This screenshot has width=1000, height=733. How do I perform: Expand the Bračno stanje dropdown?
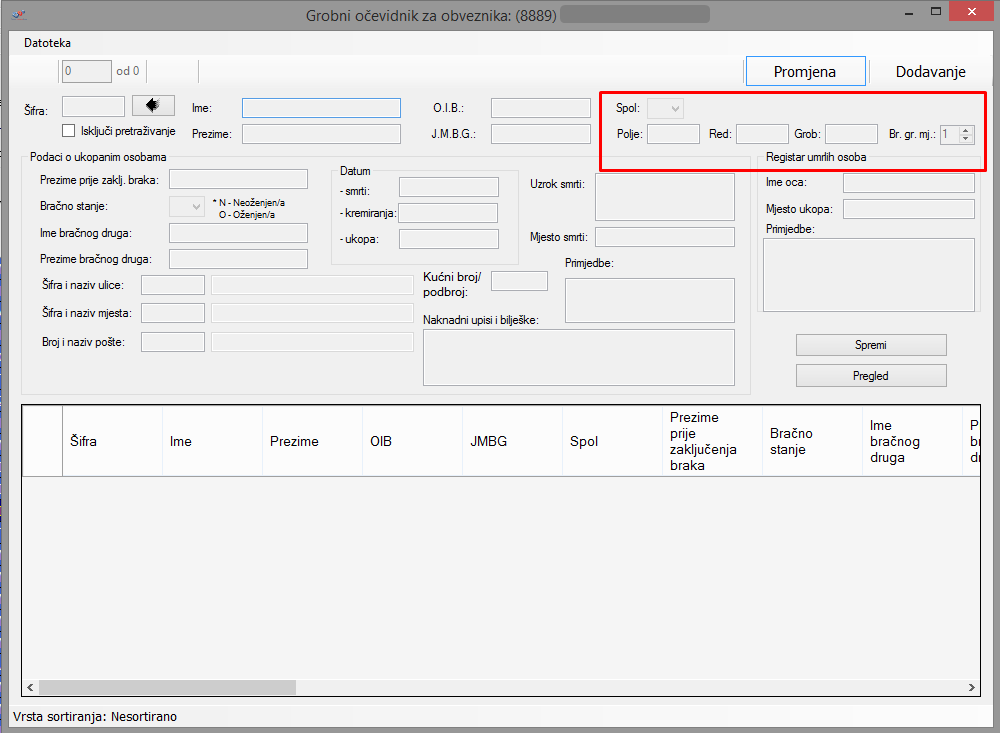[x=187, y=206]
